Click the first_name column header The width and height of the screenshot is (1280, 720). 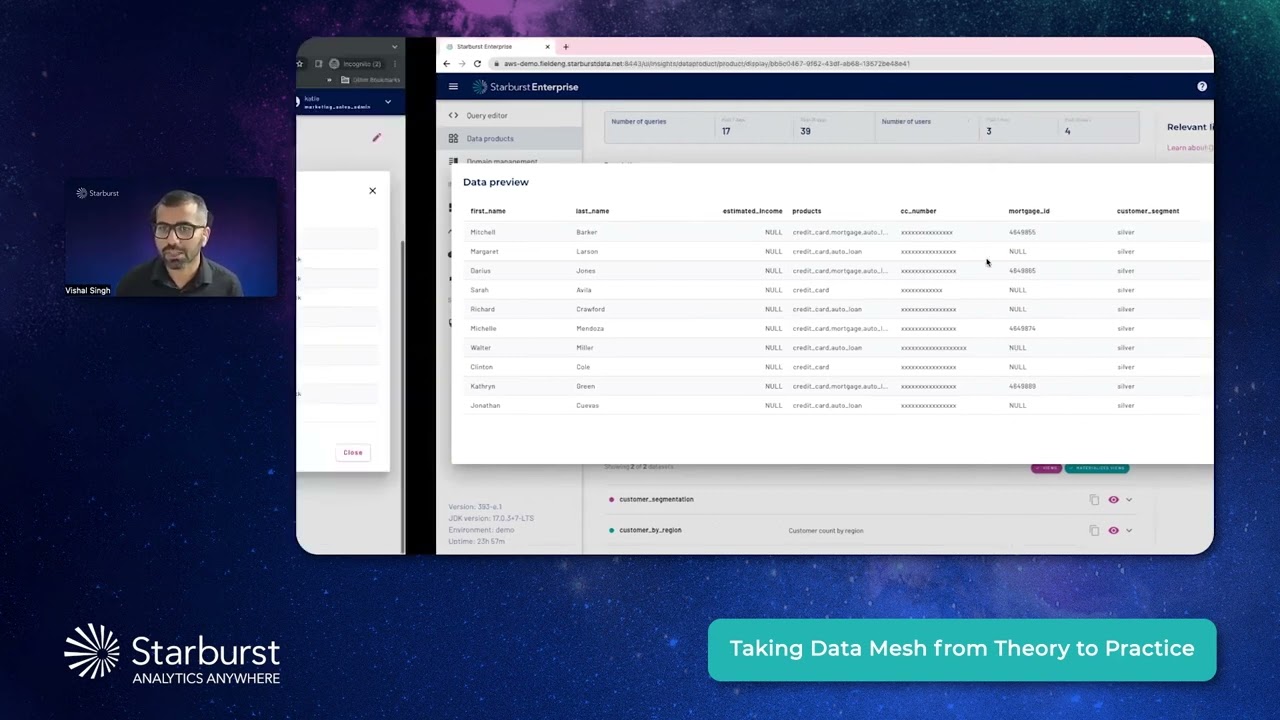(x=488, y=211)
